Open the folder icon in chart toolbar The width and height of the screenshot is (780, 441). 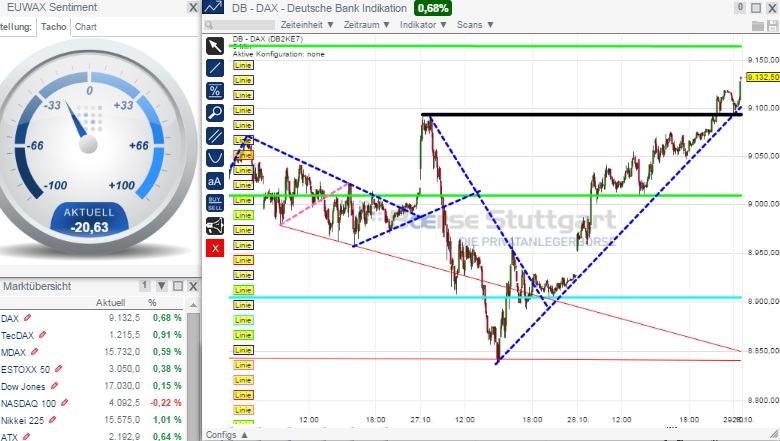click(x=758, y=26)
